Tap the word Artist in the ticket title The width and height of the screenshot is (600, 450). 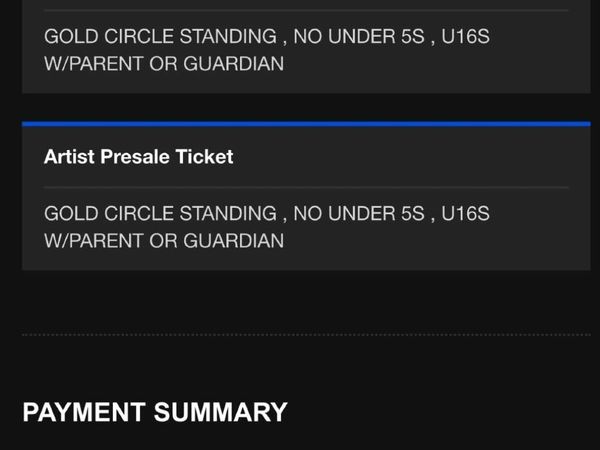pyautogui.click(x=68, y=157)
